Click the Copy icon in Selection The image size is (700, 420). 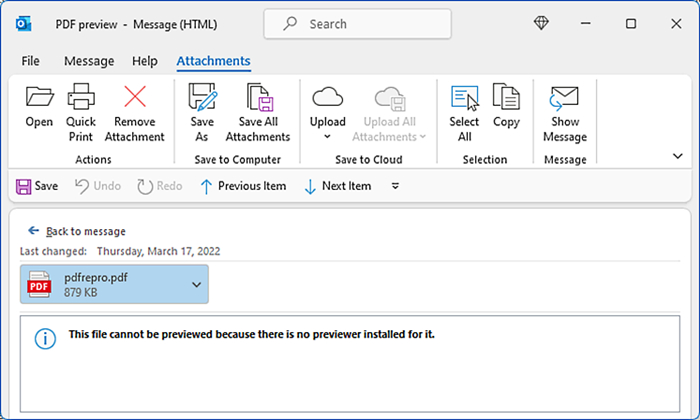506,99
